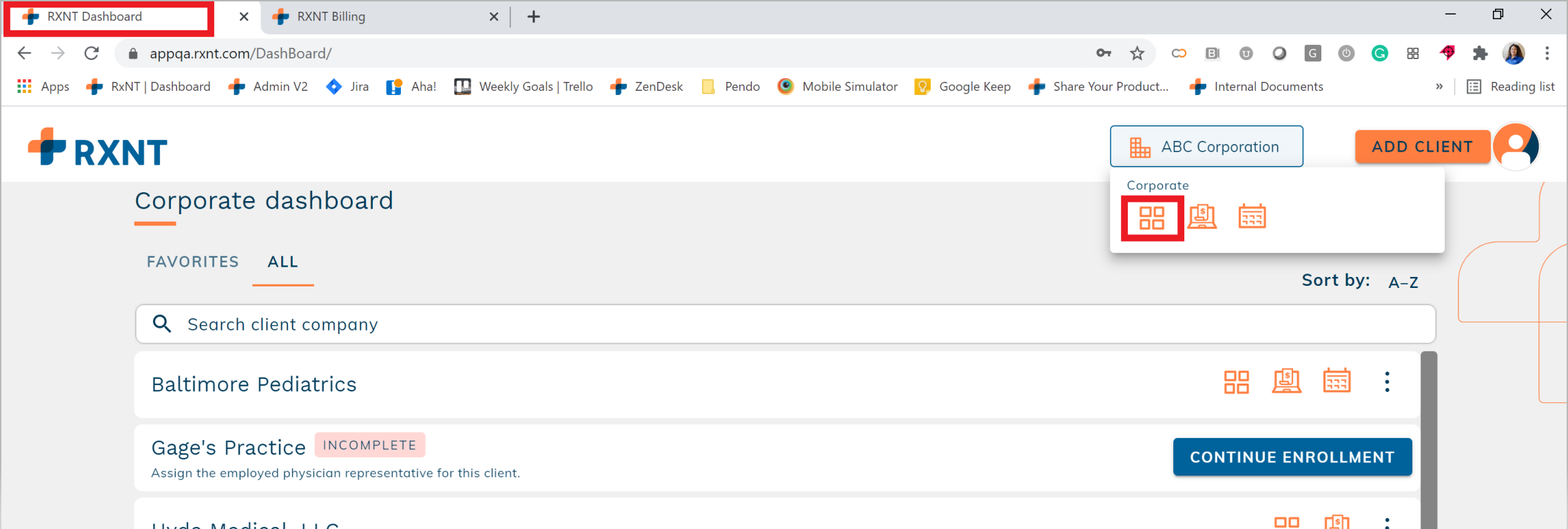Image resolution: width=1568 pixels, height=529 pixels.
Task: Open Admin V2 bookmark
Action: pyautogui.click(x=269, y=86)
